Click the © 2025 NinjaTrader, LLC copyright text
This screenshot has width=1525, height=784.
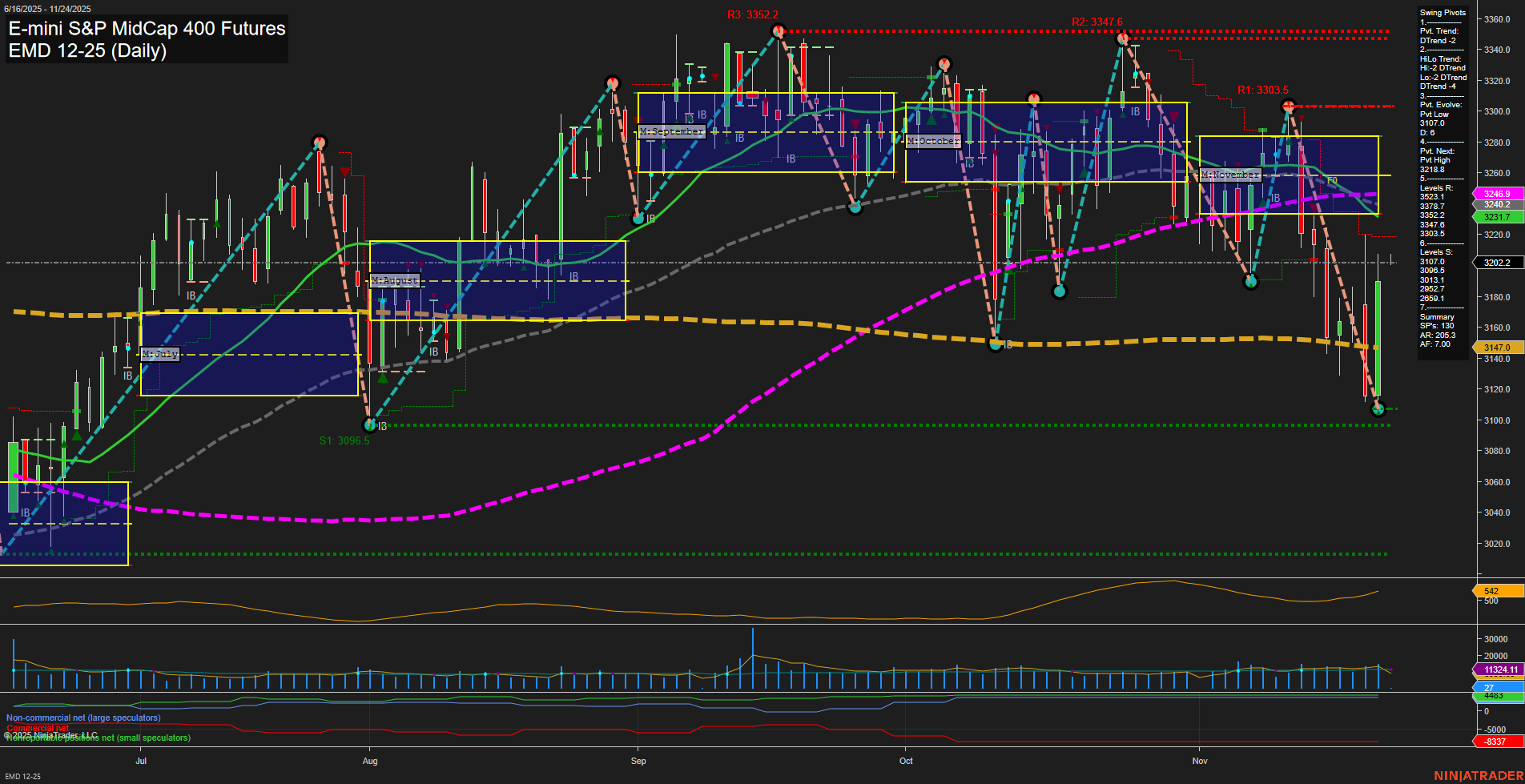pyautogui.click(x=52, y=734)
